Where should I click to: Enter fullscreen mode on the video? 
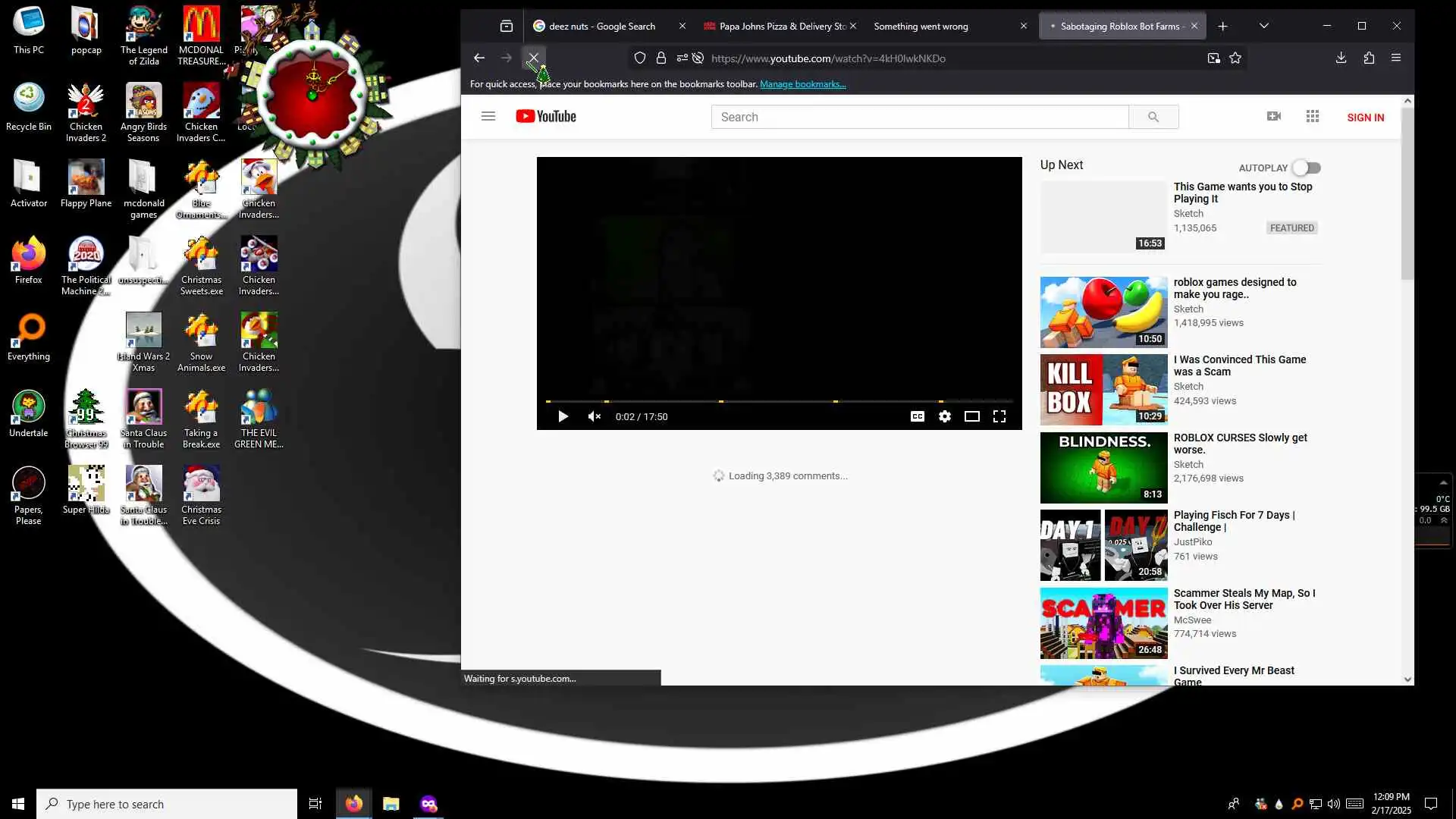coord(999,416)
